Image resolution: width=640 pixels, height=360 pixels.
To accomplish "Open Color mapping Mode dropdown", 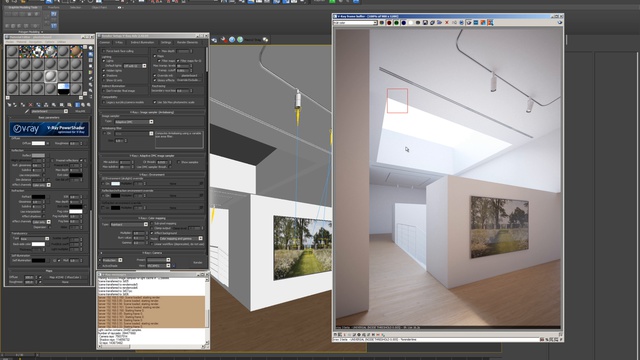I will point(181,239).
